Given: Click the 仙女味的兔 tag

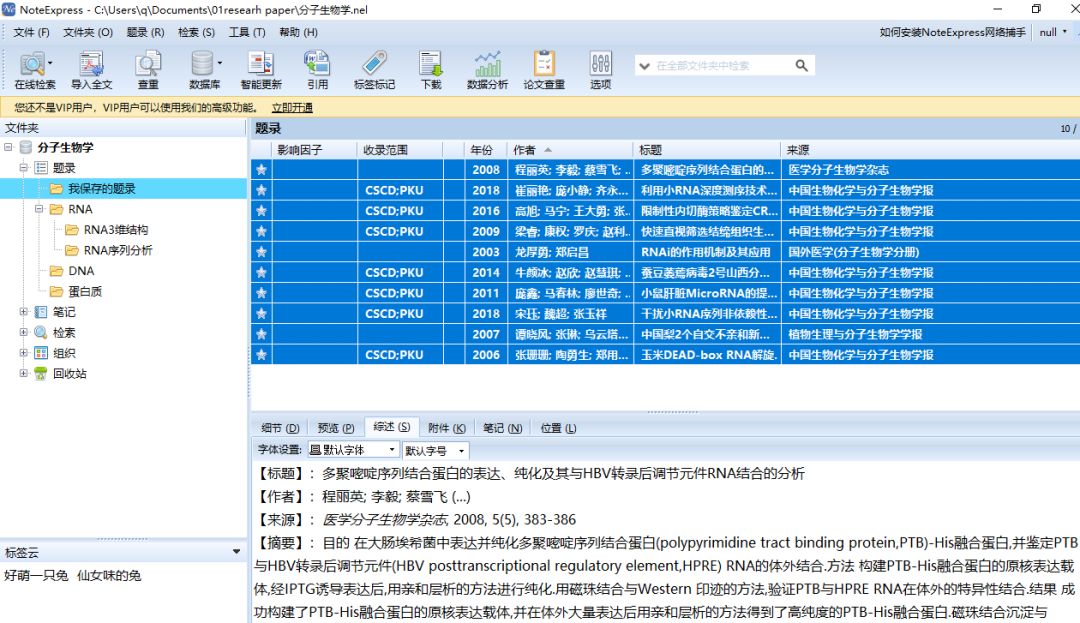Looking at the screenshot, I should click(x=109, y=576).
